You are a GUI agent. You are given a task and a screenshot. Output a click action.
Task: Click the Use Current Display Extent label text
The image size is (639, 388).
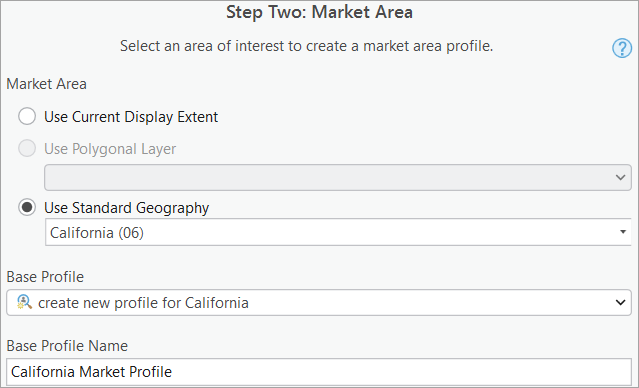(131, 117)
